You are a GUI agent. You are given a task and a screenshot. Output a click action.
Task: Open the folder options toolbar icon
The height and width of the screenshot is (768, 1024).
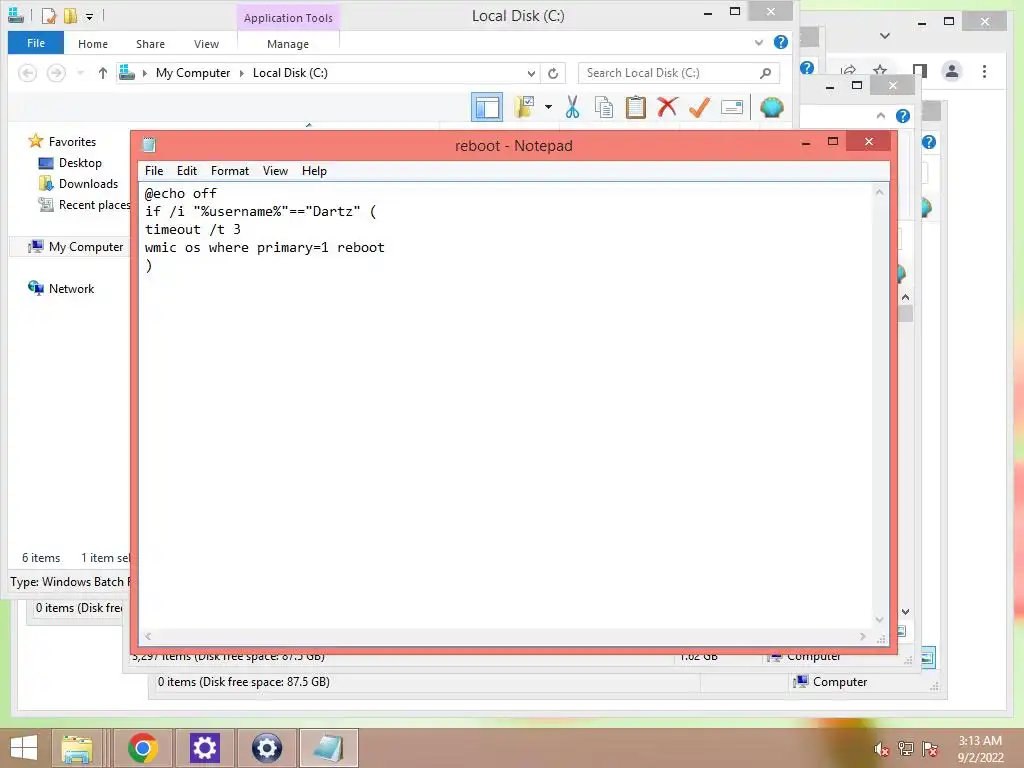coord(524,106)
